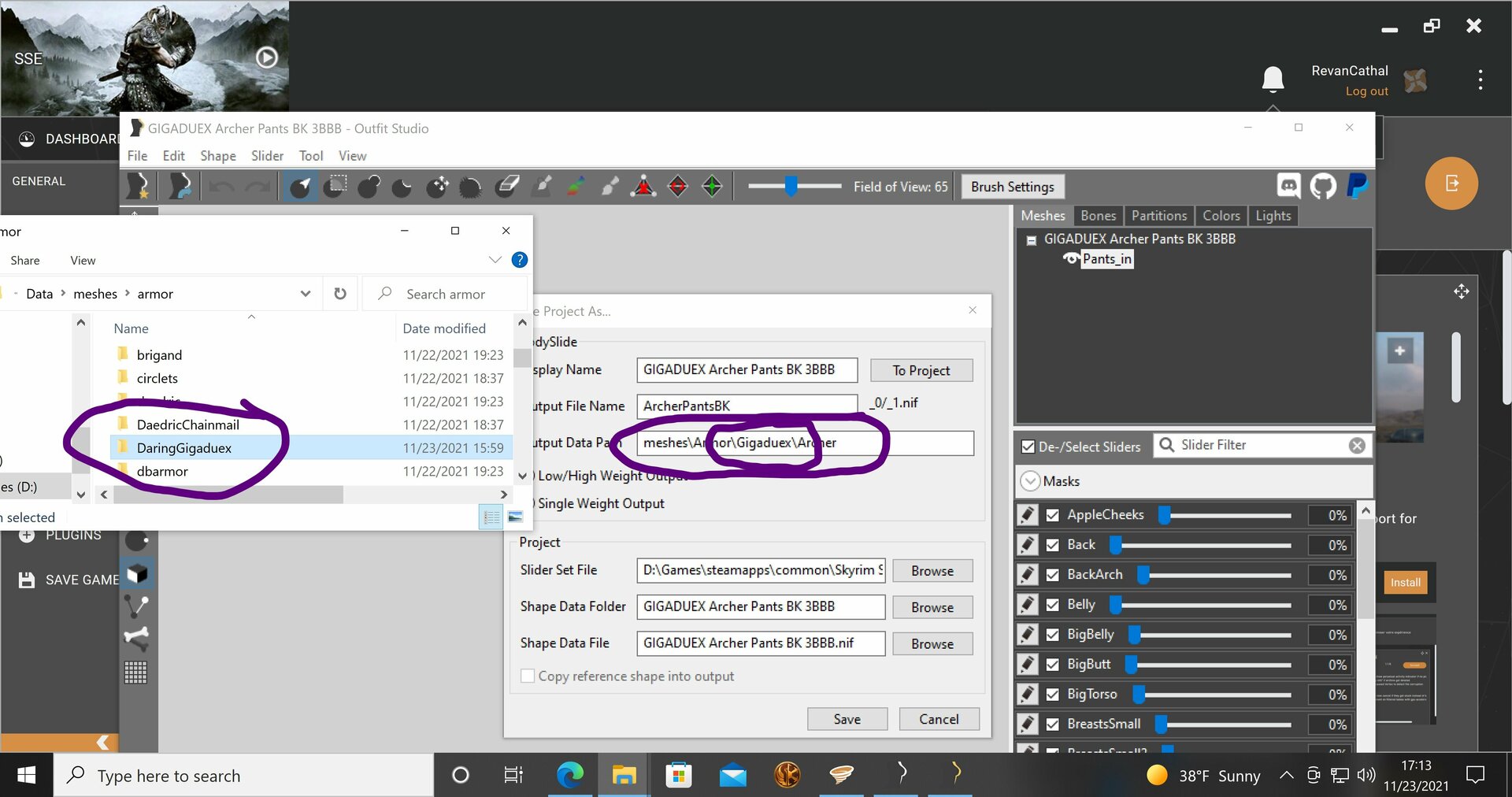Uncheck the Back slider checkbox
The image size is (1512, 797).
pos(1053,545)
